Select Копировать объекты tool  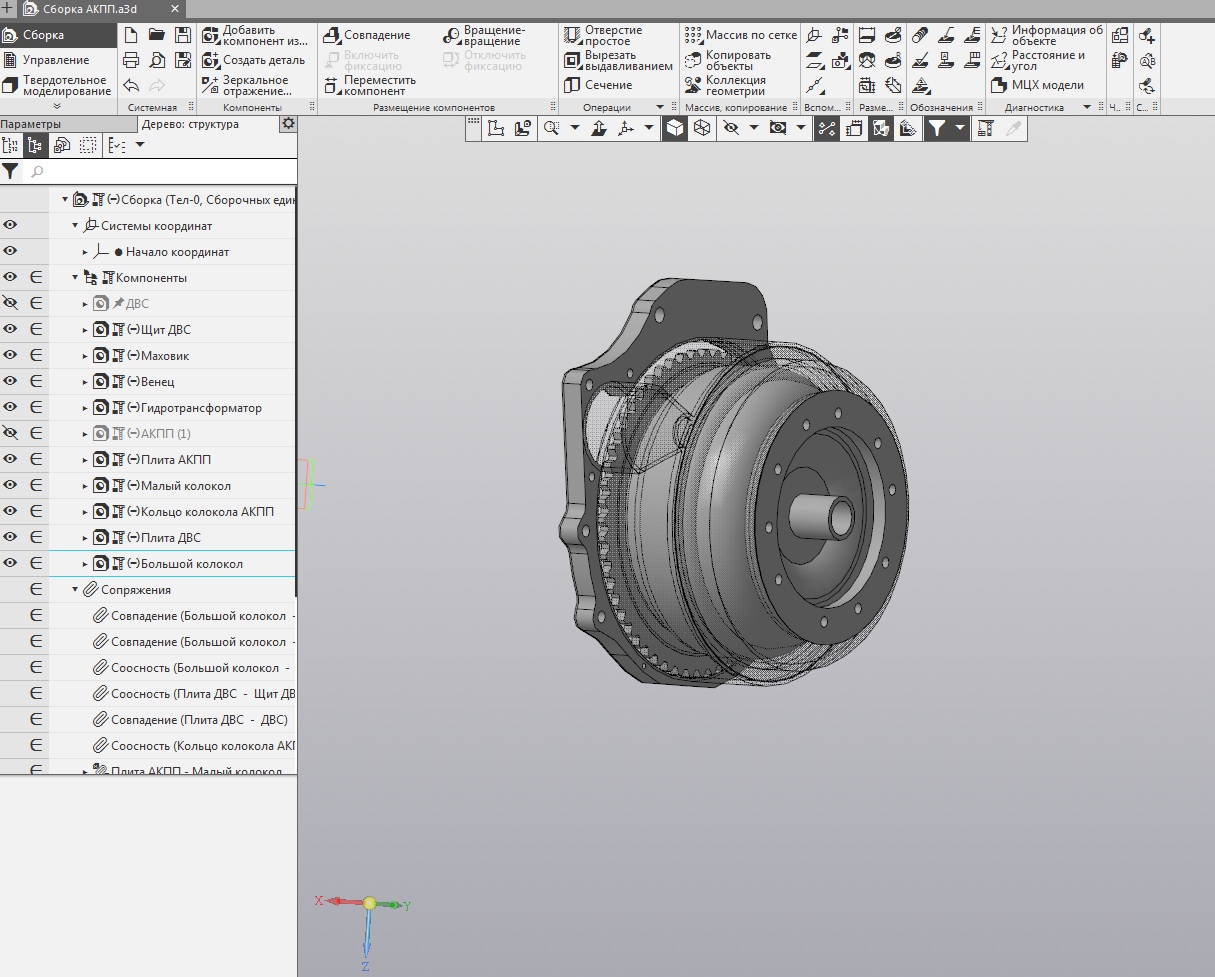pos(728,61)
